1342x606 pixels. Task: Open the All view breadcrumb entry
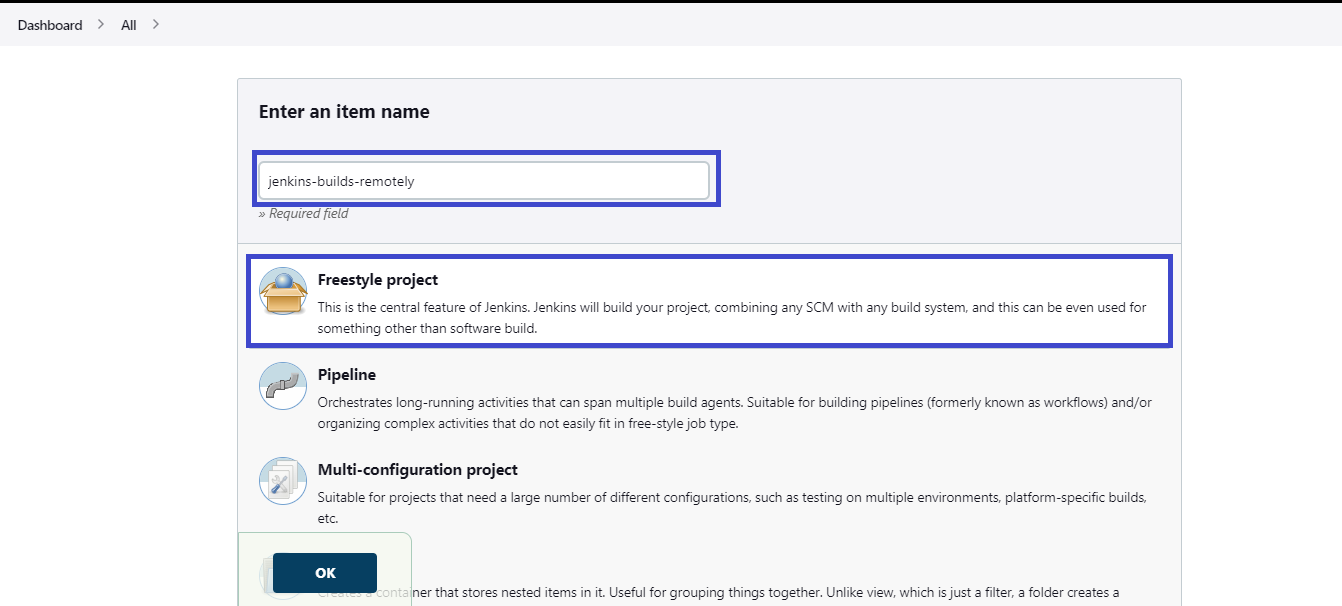[128, 24]
